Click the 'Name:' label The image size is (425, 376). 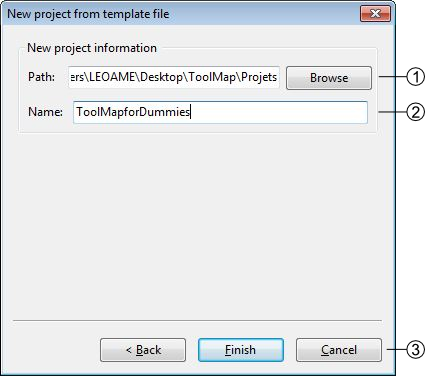coord(45,112)
